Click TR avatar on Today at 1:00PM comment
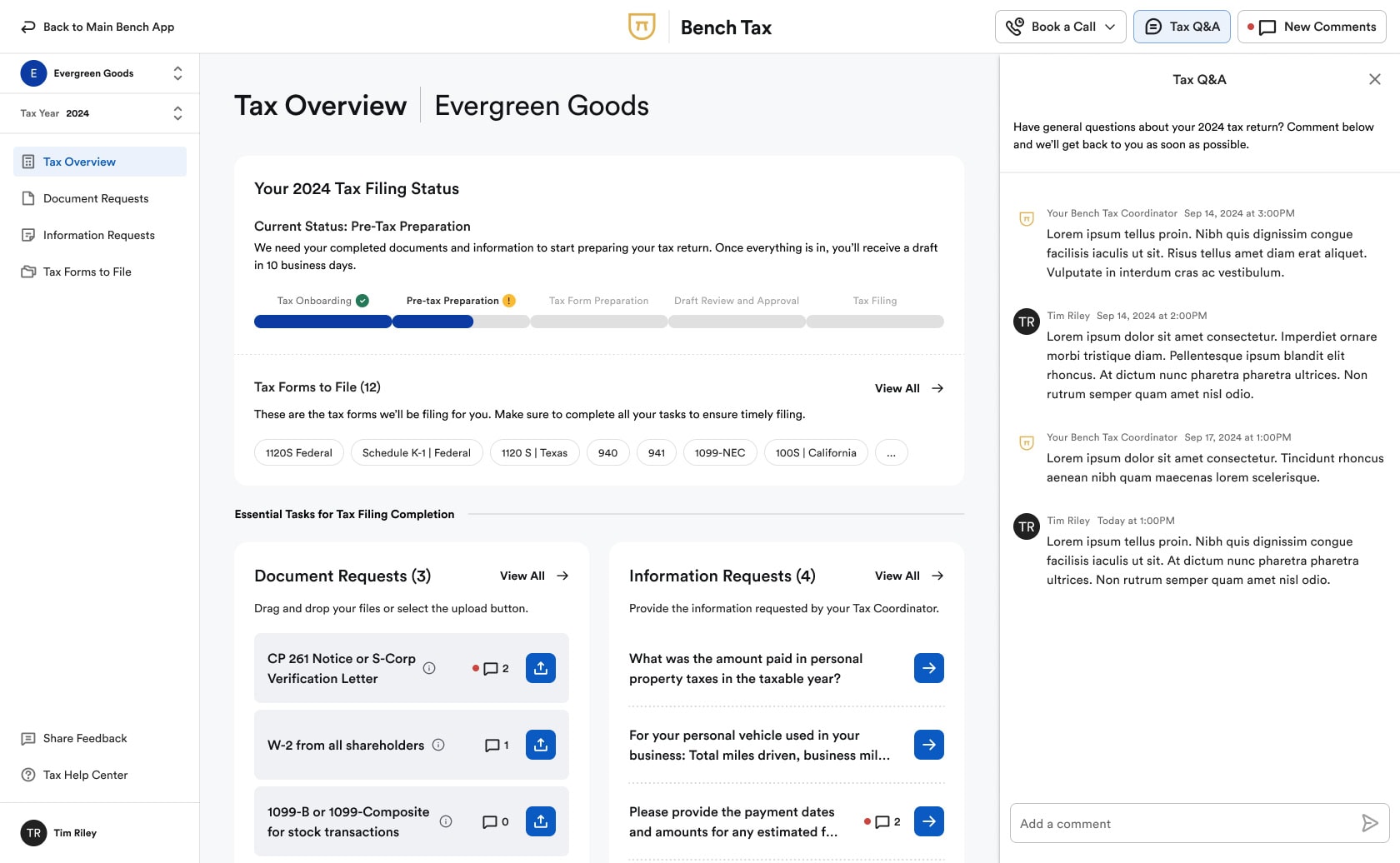This screenshot has height=863, width=1400. click(1027, 526)
